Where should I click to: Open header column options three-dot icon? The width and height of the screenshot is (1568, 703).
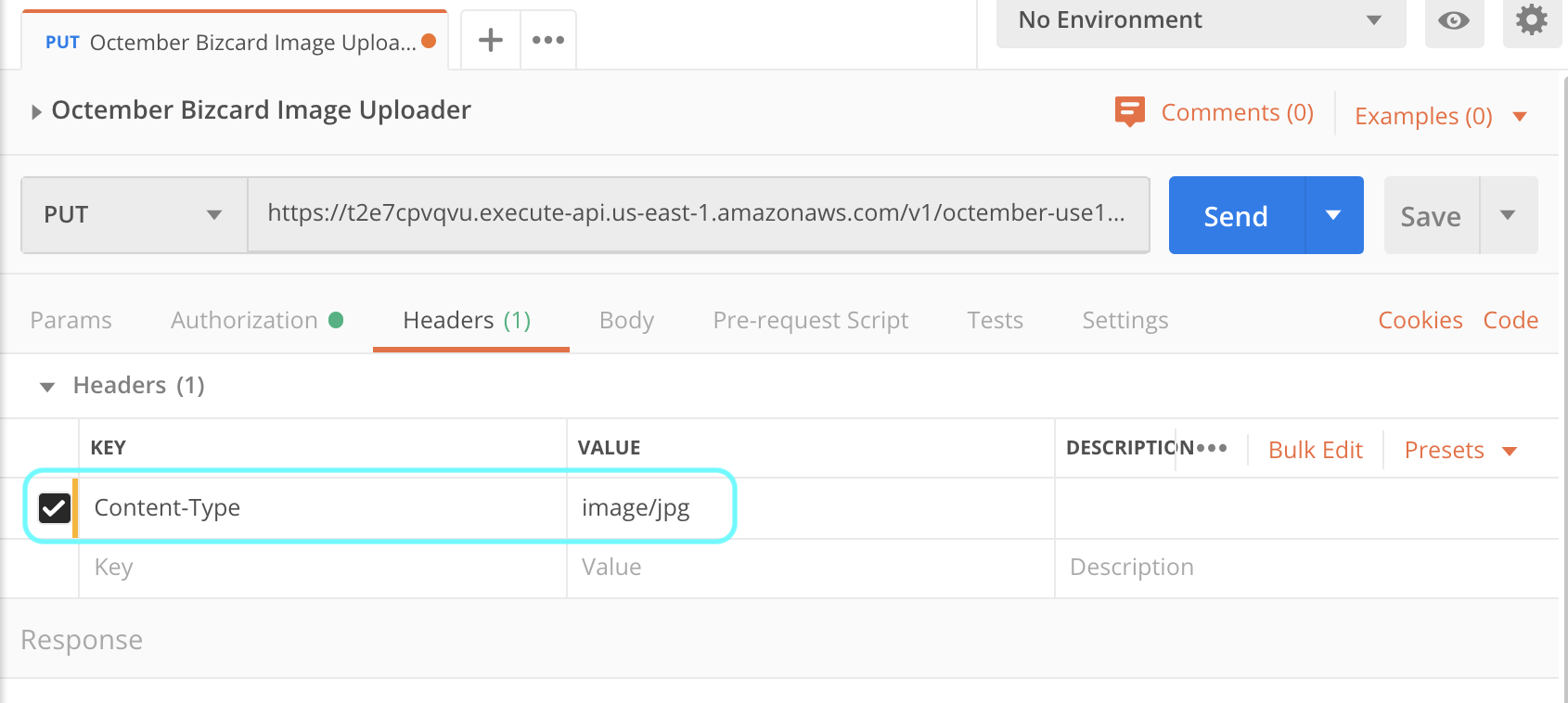(1212, 448)
